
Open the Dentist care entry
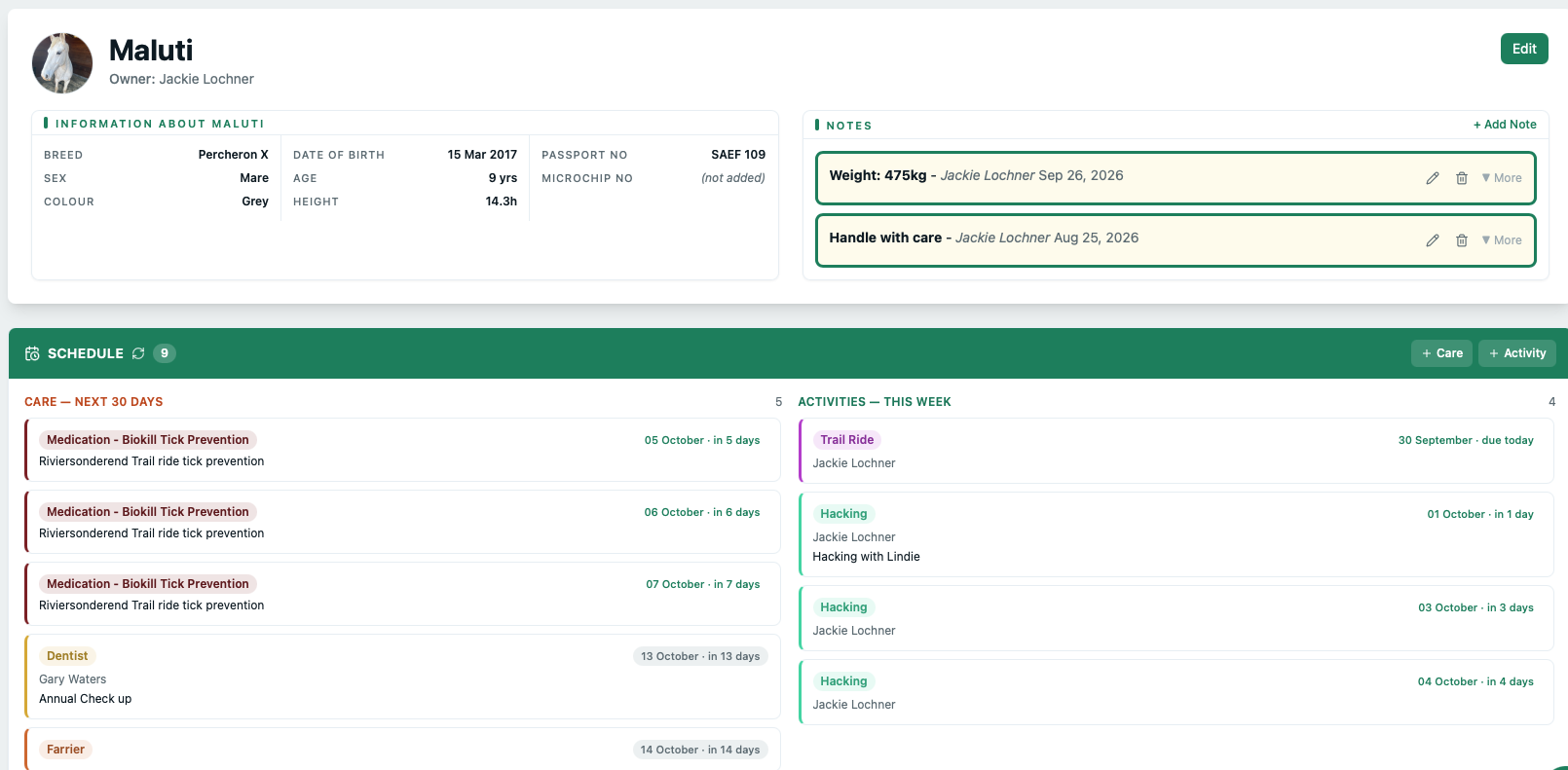pyautogui.click(x=402, y=677)
